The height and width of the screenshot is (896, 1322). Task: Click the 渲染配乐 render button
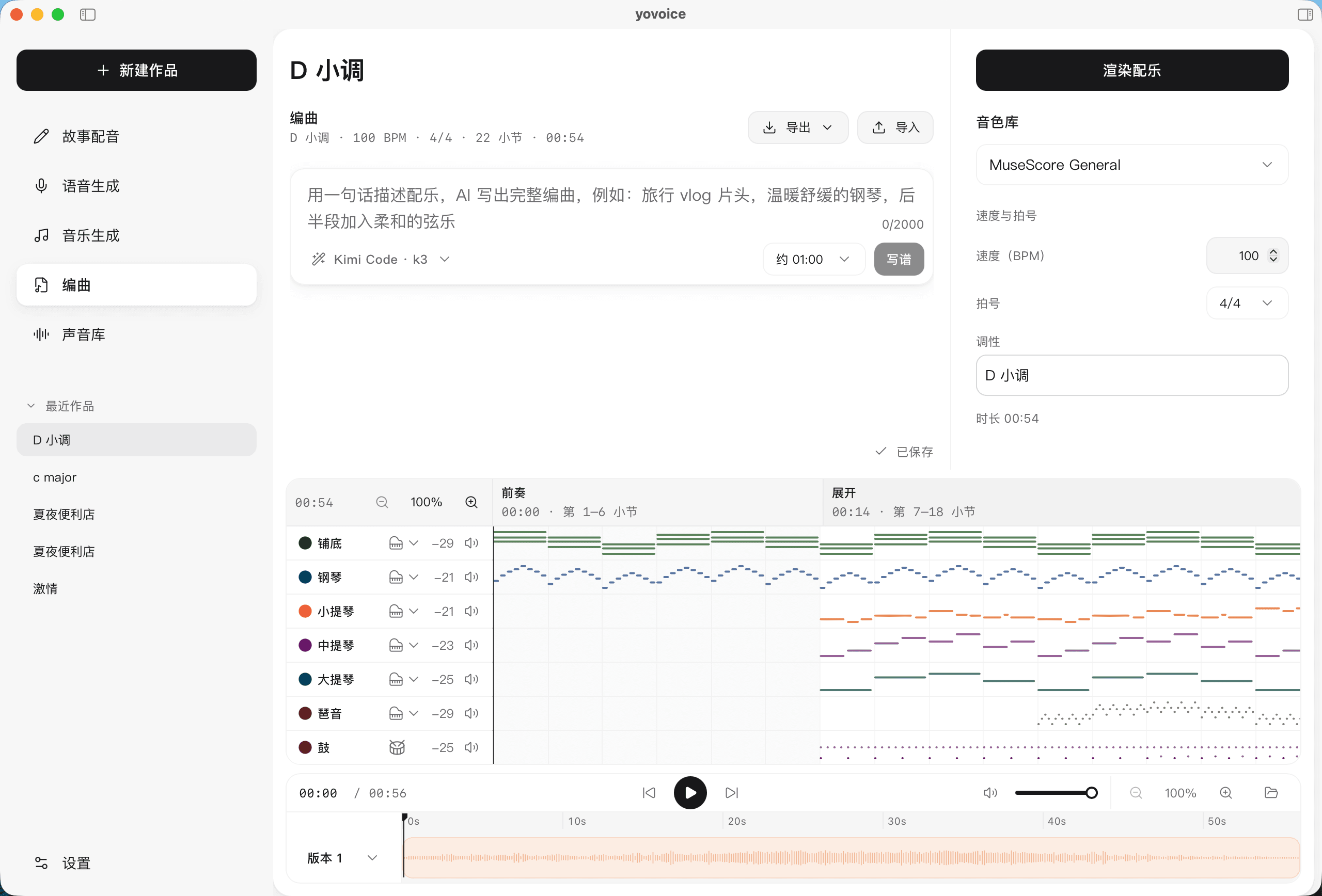pyautogui.click(x=1132, y=70)
